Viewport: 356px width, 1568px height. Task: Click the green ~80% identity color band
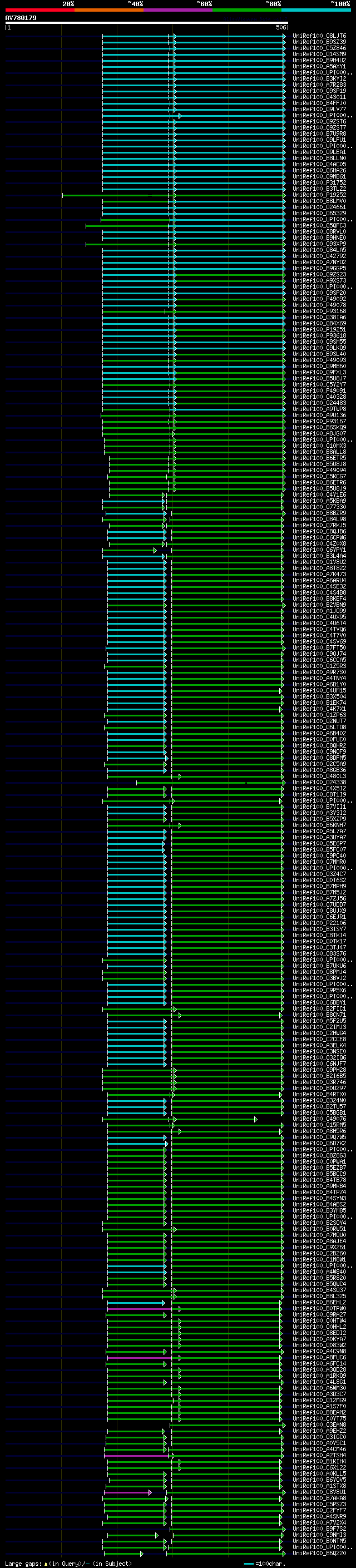click(247, 10)
